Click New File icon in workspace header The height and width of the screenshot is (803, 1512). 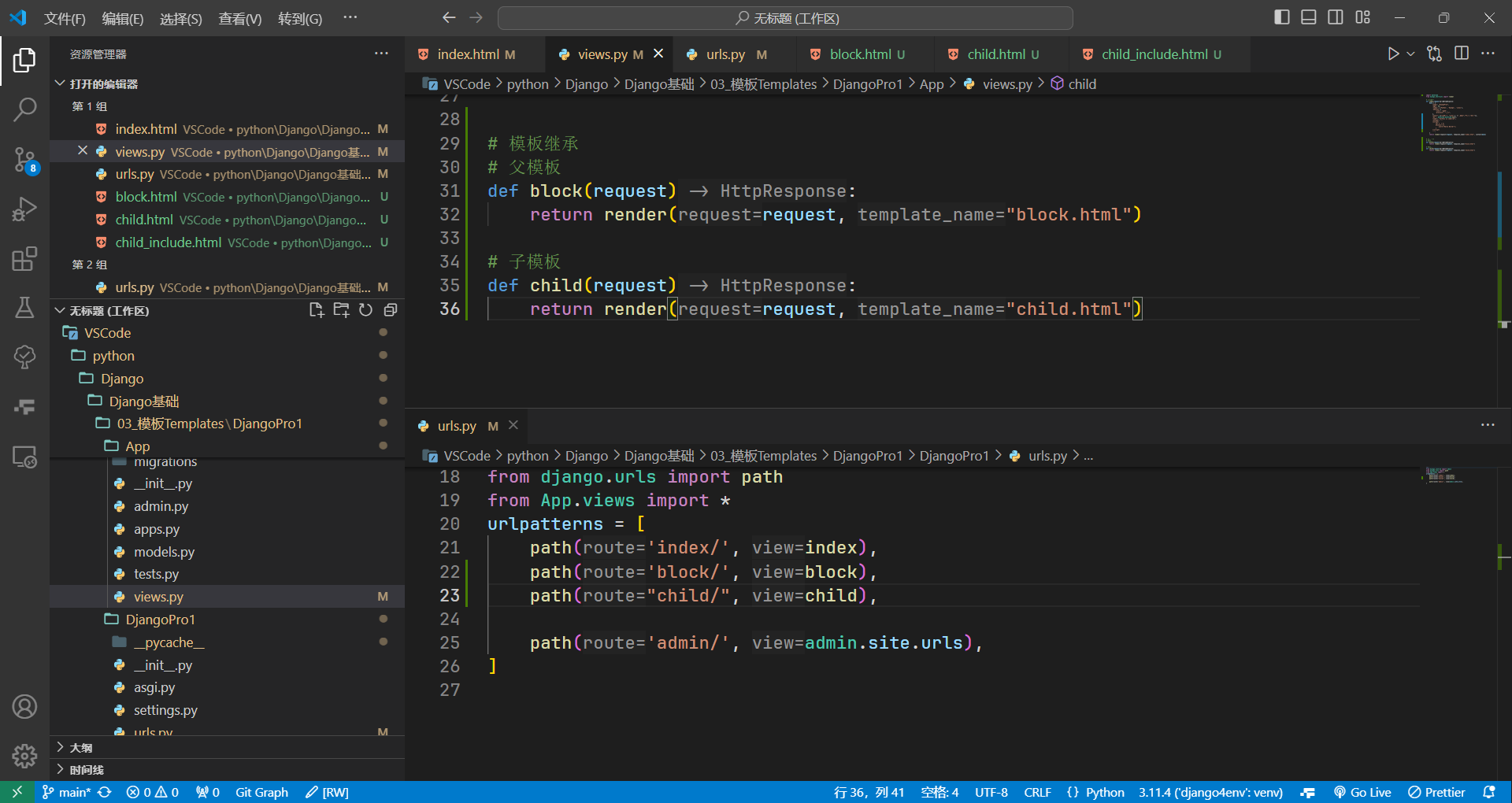(317, 310)
